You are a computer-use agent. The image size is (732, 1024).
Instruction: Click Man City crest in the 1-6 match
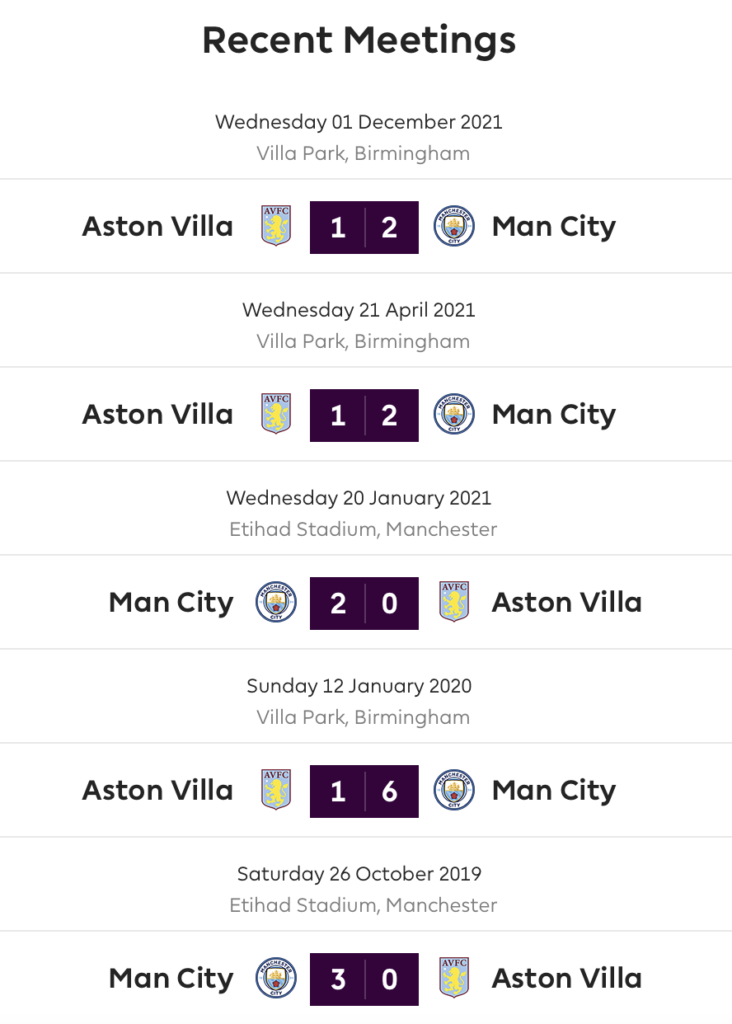click(x=454, y=790)
